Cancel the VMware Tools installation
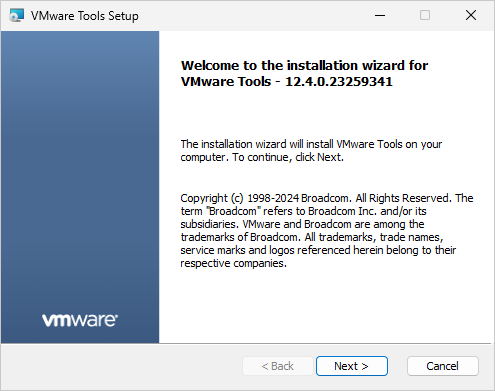The width and height of the screenshot is (495, 391). [x=443, y=366]
